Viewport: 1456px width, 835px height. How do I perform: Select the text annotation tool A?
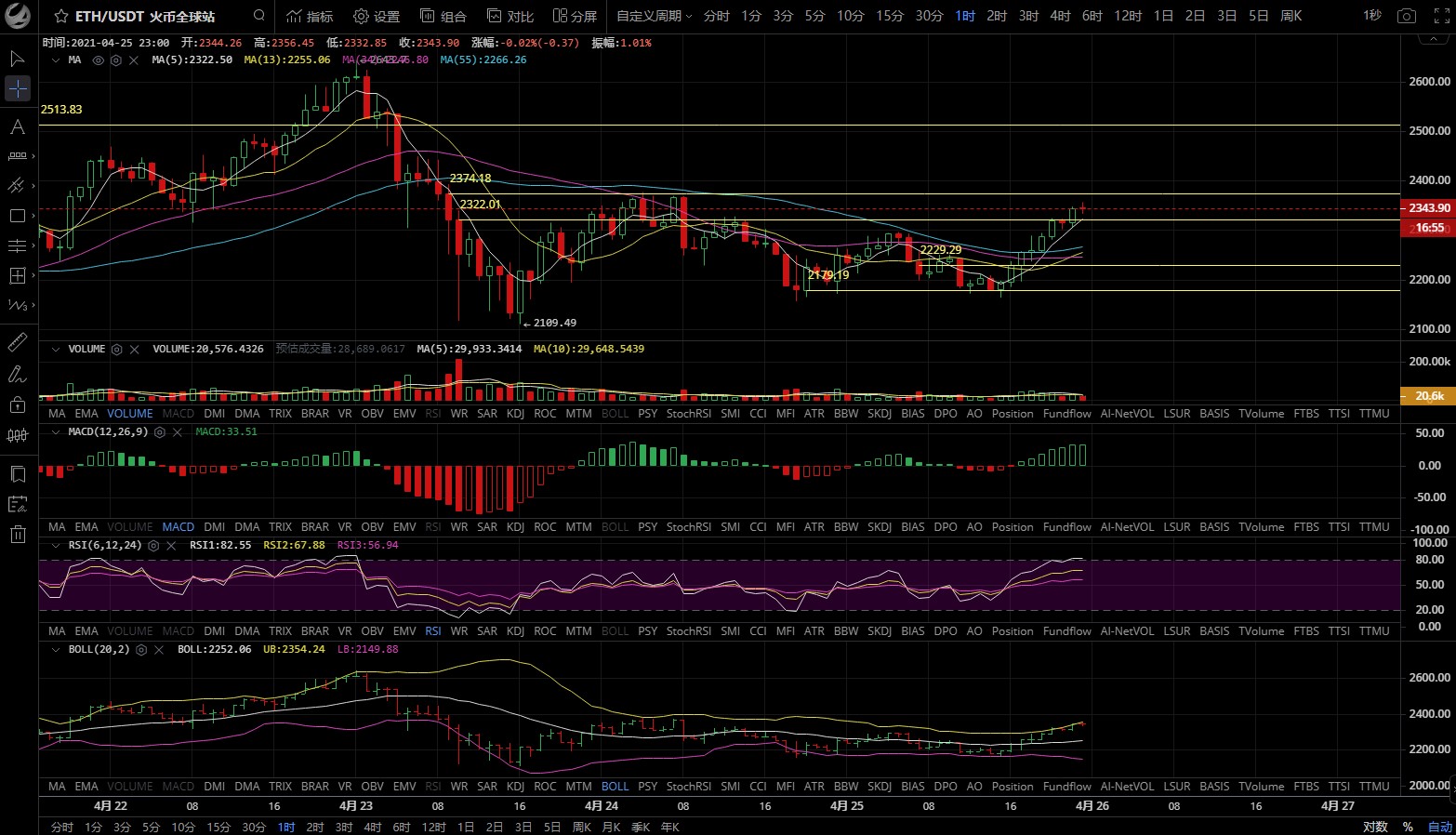click(17, 126)
